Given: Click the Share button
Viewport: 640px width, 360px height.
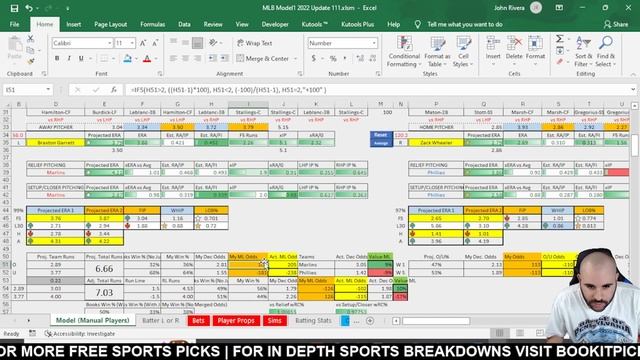Looking at the screenshot, I should point(616,24).
